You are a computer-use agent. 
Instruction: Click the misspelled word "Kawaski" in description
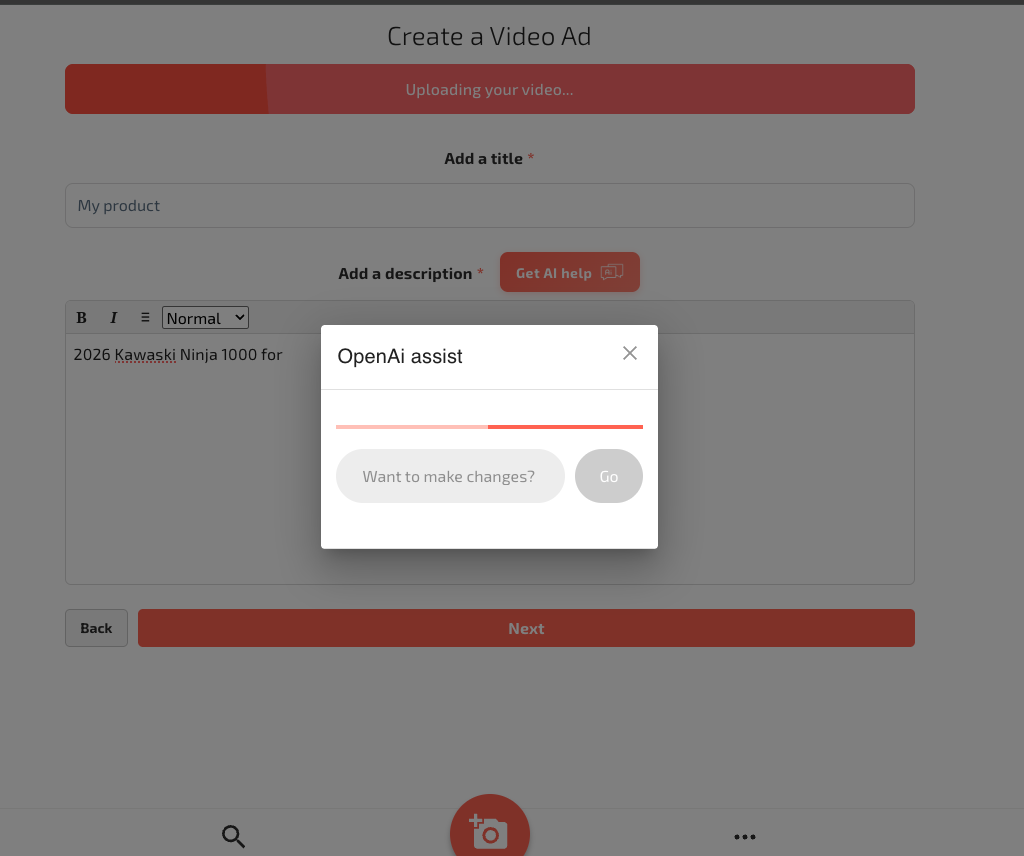[x=145, y=355]
